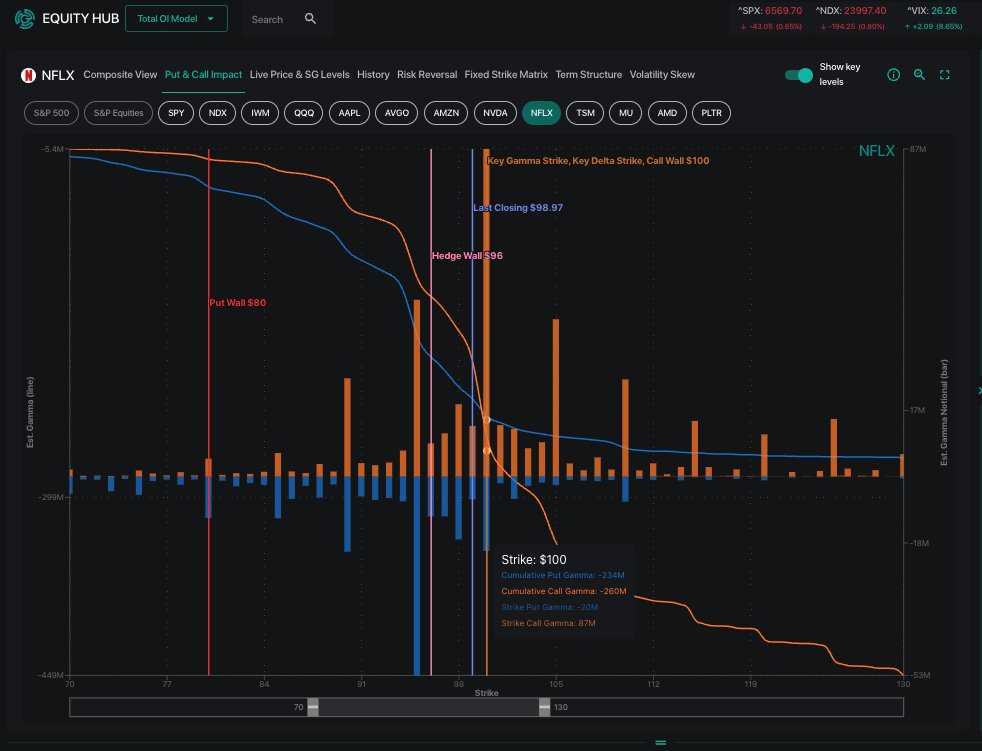Click the Equity Hub logo icon

[x=22, y=18]
